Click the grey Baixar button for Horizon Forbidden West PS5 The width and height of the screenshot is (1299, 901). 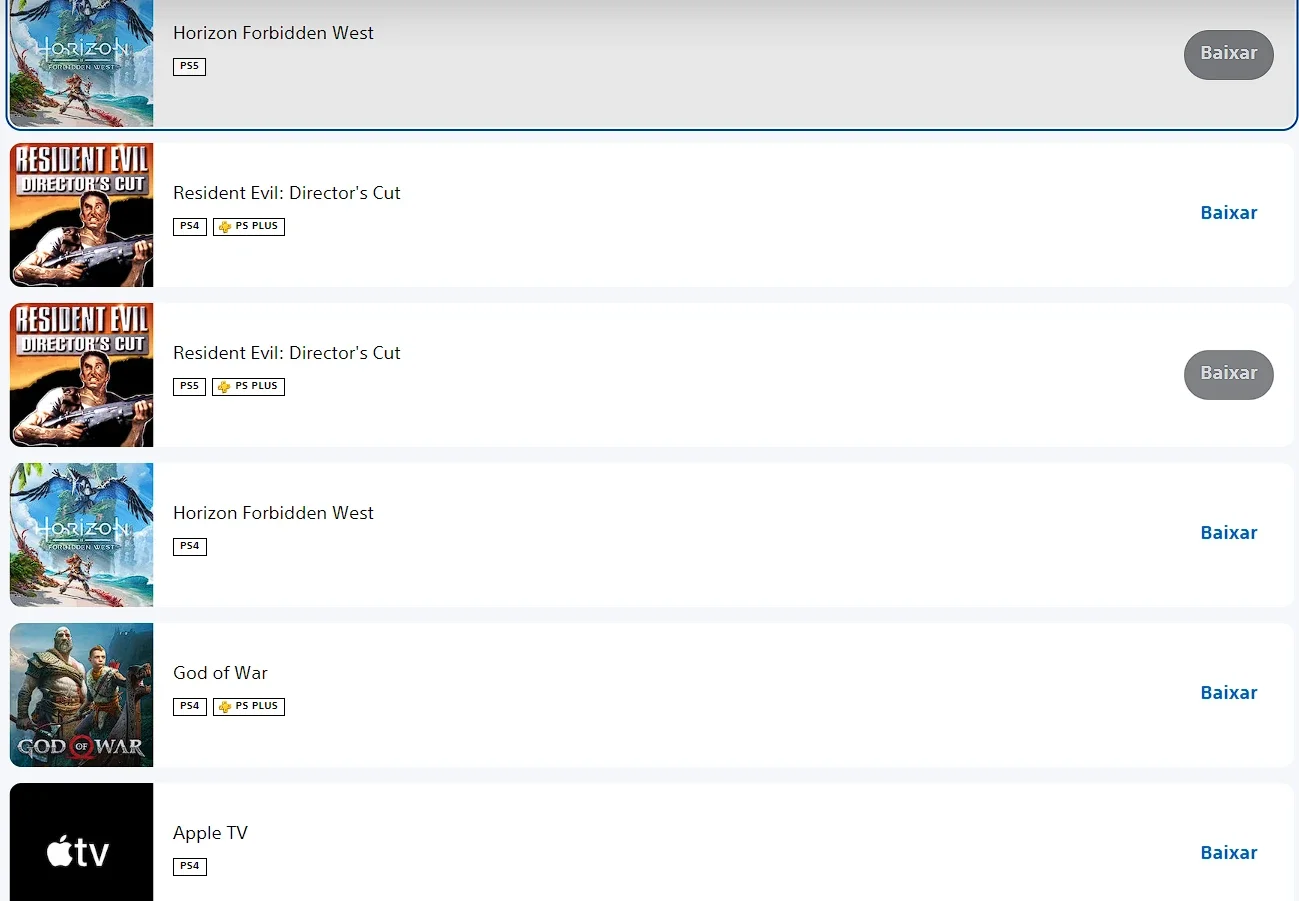(1228, 54)
